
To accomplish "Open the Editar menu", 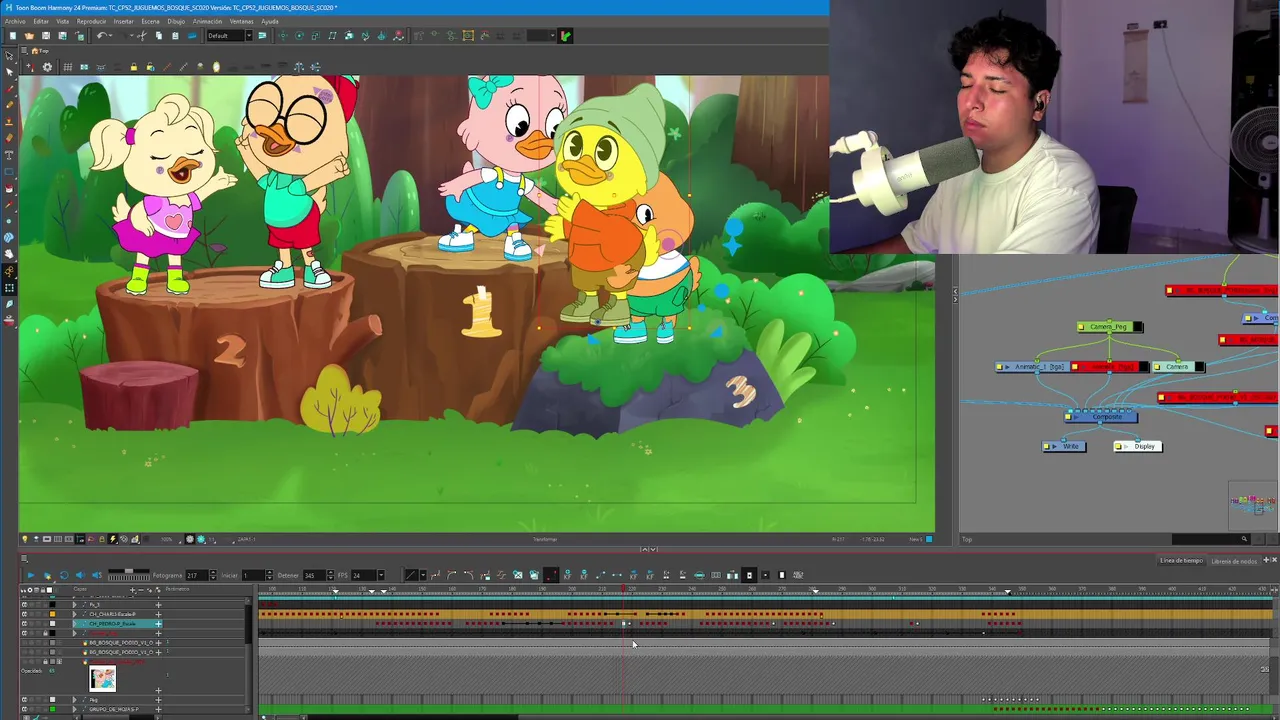I will (x=41, y=21).
